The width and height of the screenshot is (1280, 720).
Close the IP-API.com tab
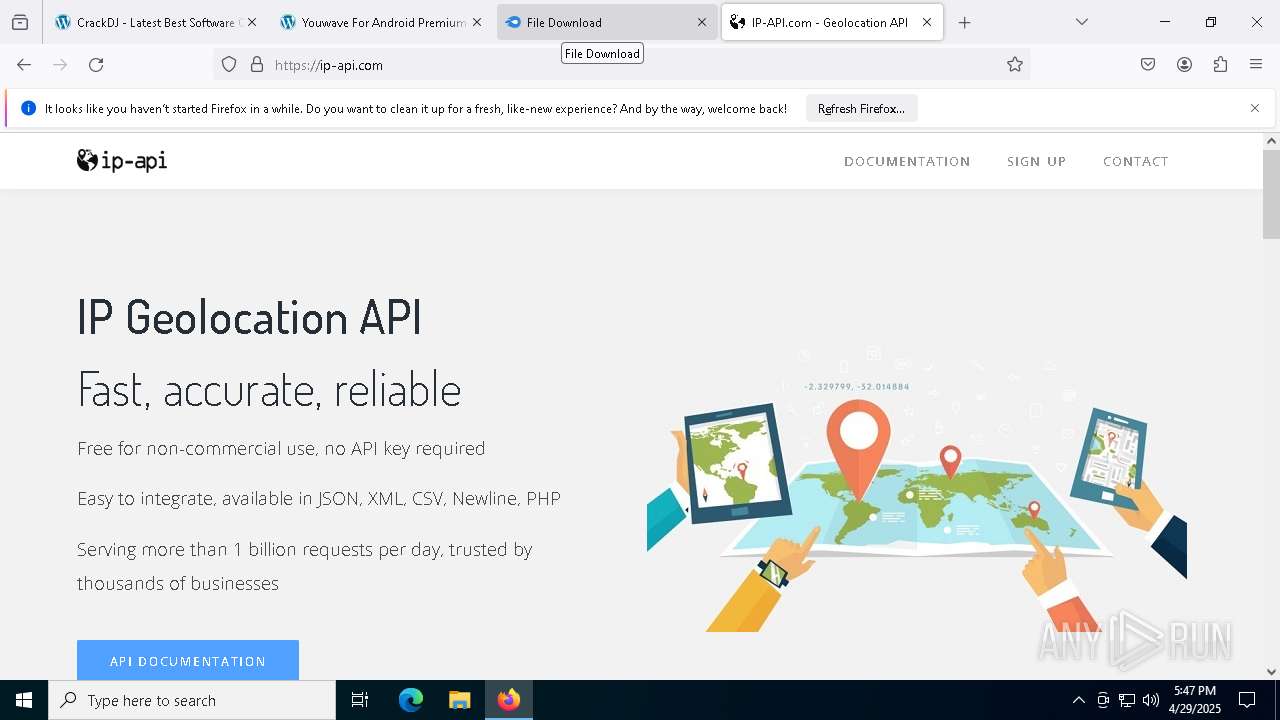point(926,22)
